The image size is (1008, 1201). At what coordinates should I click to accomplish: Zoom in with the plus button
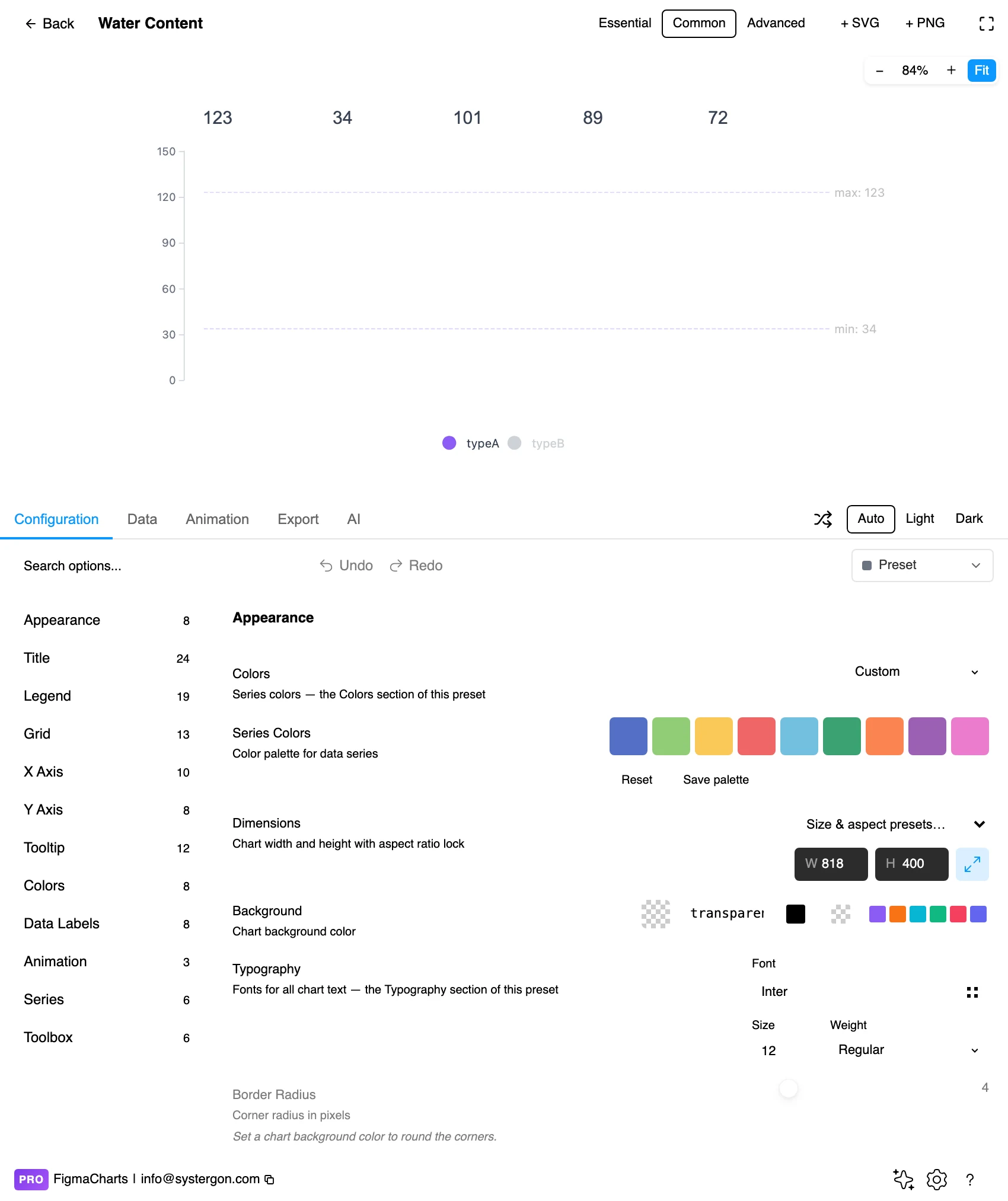(x=951, y=71)
